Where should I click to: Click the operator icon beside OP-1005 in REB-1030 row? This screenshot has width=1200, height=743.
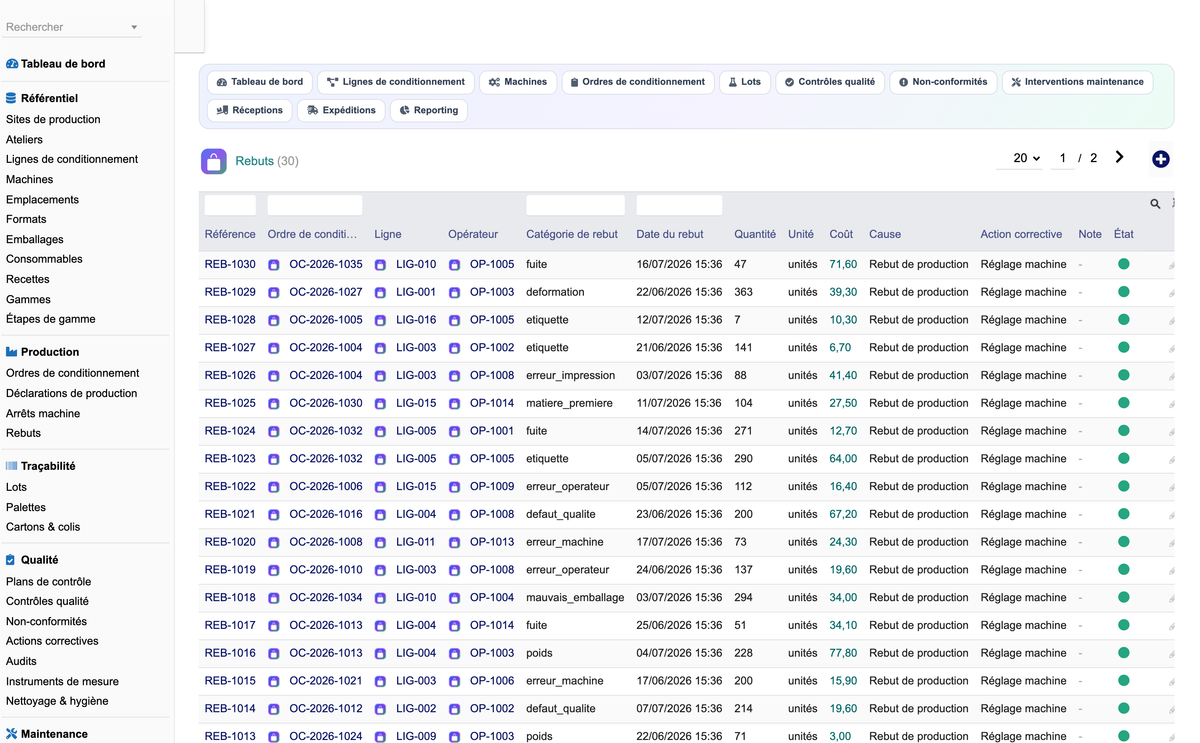[454, 265]
